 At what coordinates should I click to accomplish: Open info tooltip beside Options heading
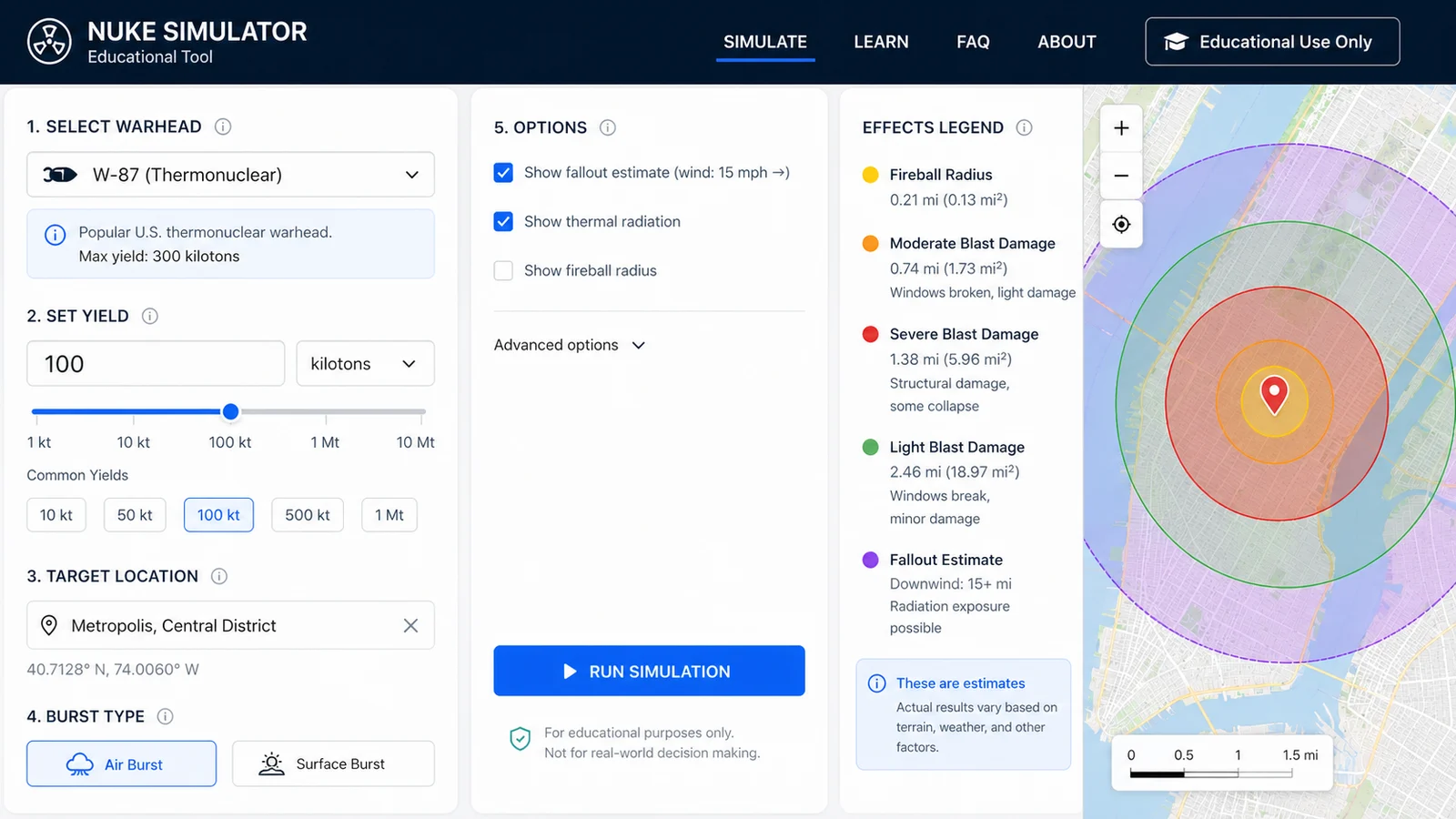click(x=608, y=127)
